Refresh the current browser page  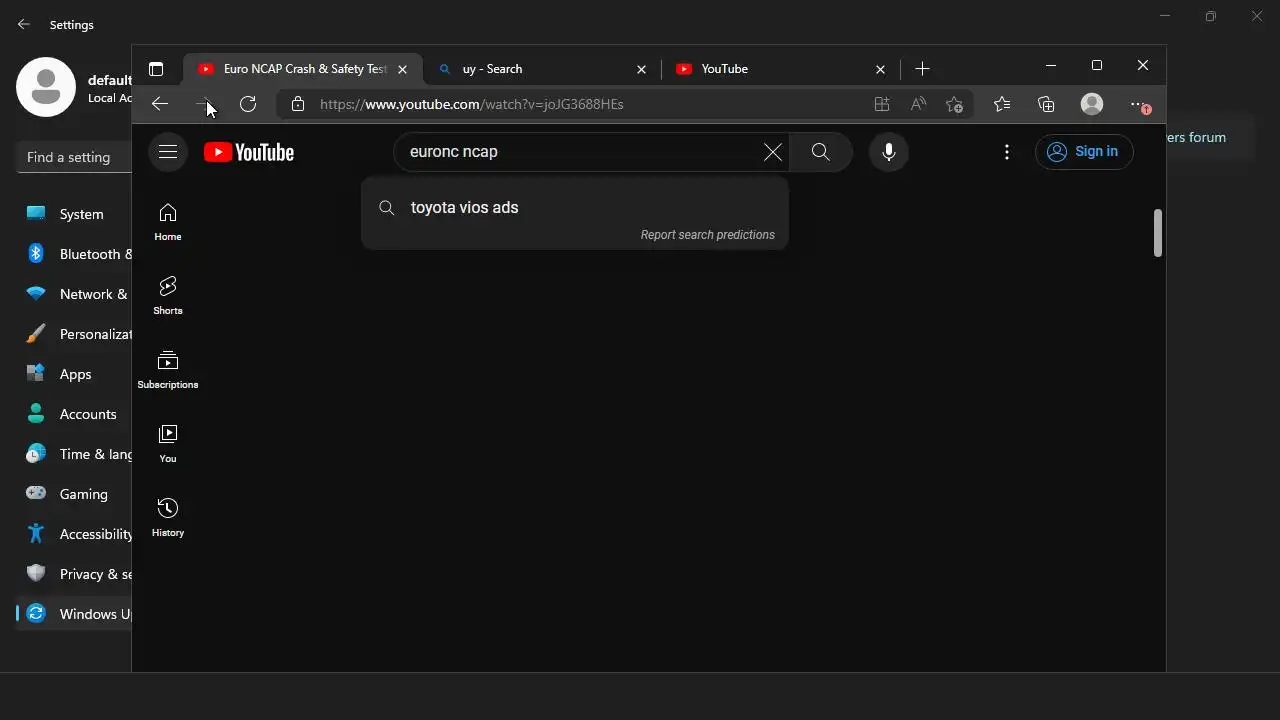(248, 104)
